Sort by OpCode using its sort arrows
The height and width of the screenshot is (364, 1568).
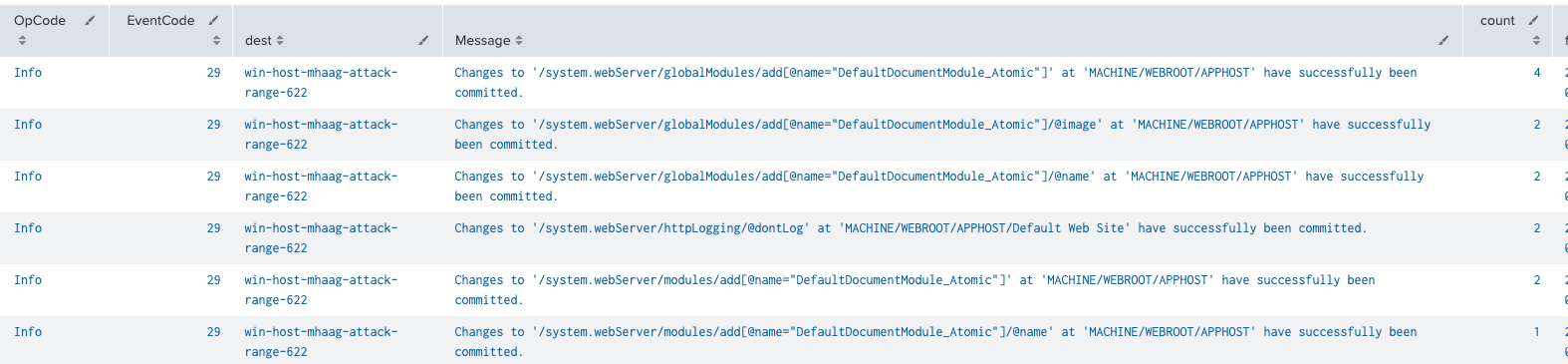pyautogui.click(x=22, y=40)
